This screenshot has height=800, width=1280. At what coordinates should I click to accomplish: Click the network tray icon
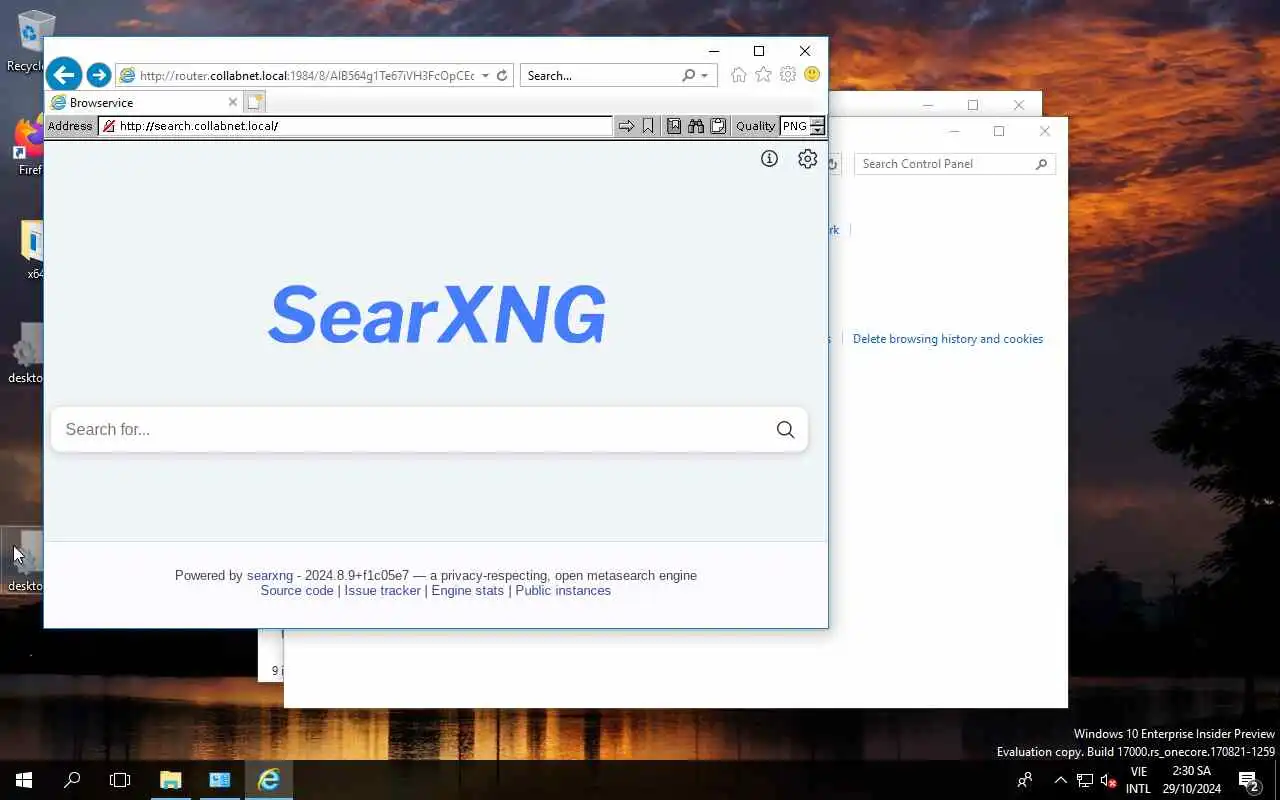[1084, 780]
